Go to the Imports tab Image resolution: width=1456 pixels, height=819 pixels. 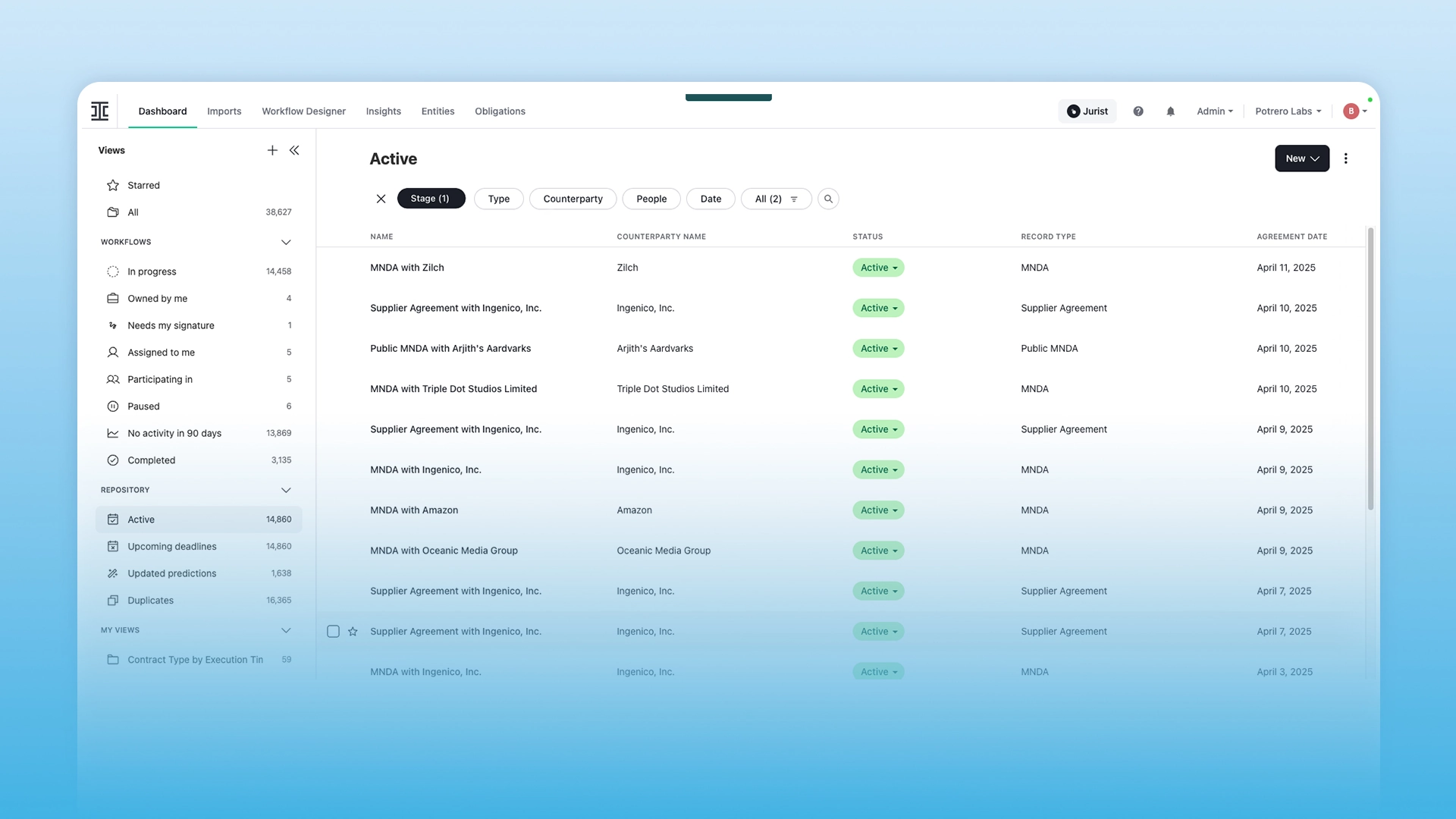[224, 111]
